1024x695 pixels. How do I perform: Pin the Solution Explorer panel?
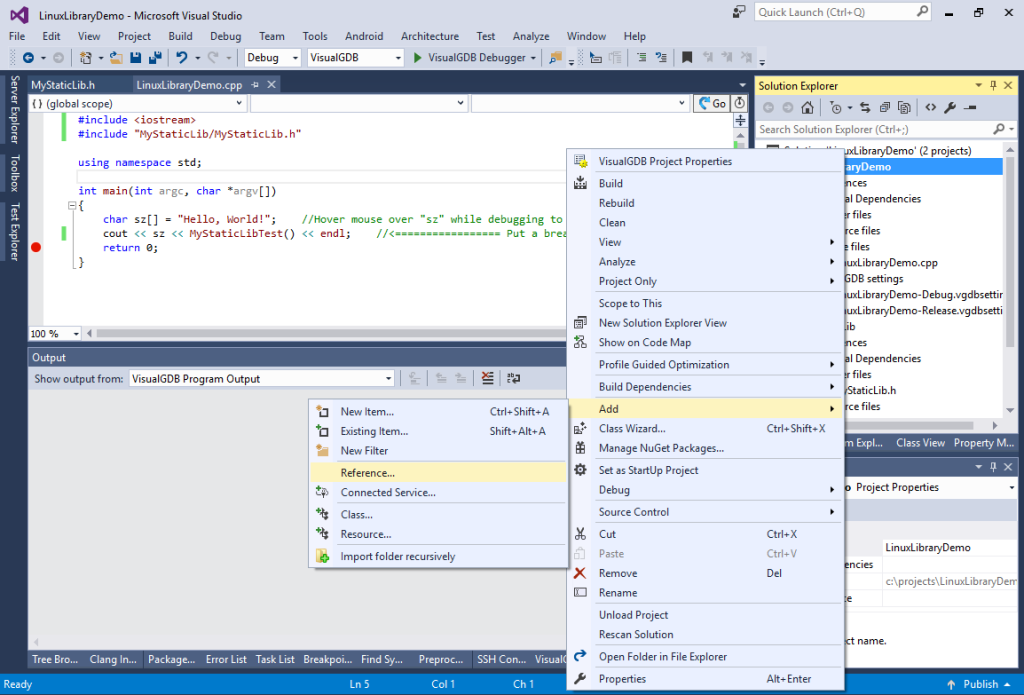[993, 85]
